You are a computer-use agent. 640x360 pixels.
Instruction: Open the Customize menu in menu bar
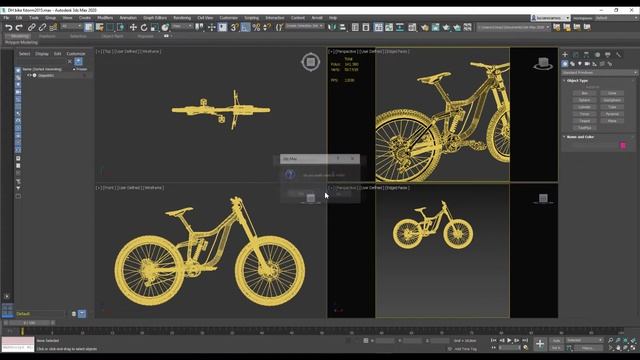click(x=229, y=18)
